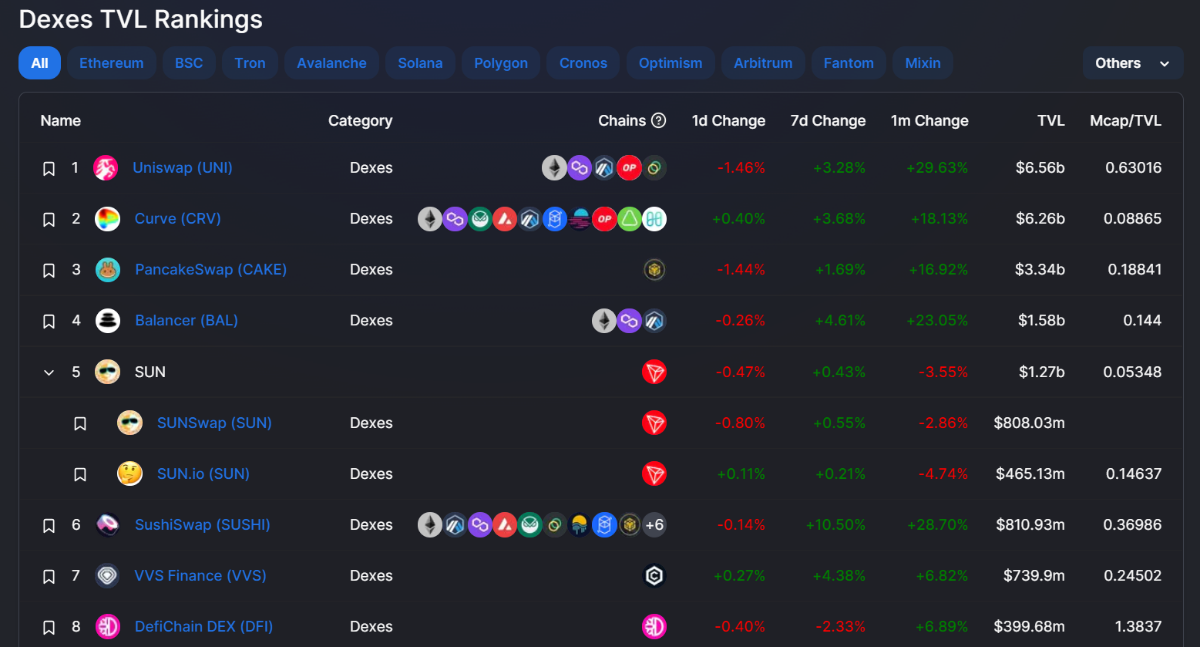Bookmark the SUNSwap (SUN) sub-row
This screenshot has height=647, width=1200.
(80, 424)
